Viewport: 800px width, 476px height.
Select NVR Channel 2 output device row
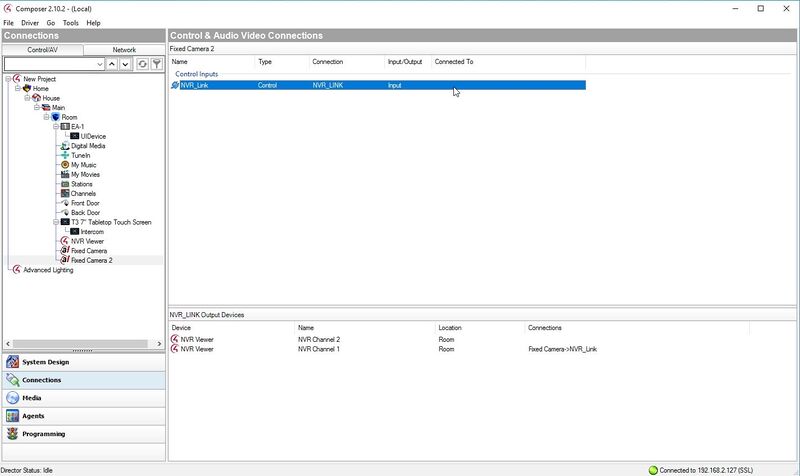click(x=318, y=340)
